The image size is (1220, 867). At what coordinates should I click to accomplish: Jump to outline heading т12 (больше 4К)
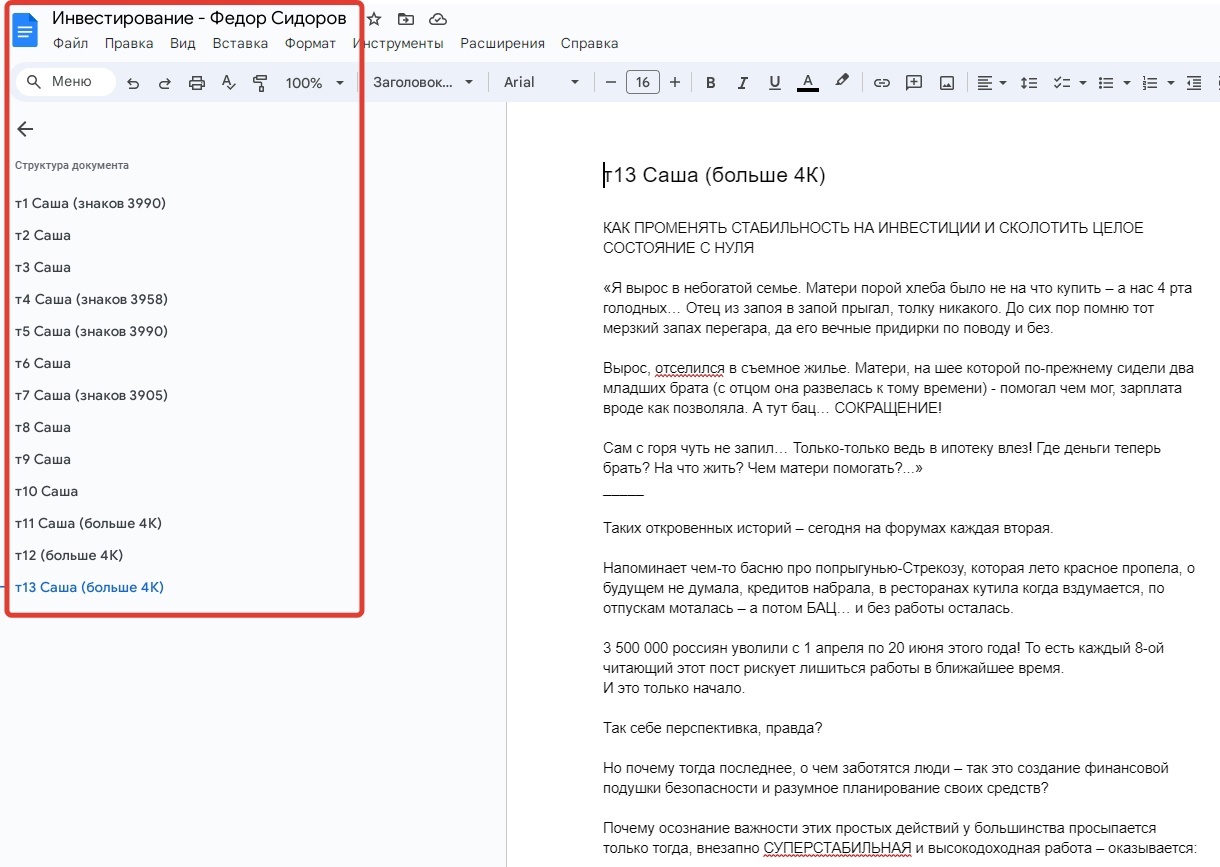[69, 555]
